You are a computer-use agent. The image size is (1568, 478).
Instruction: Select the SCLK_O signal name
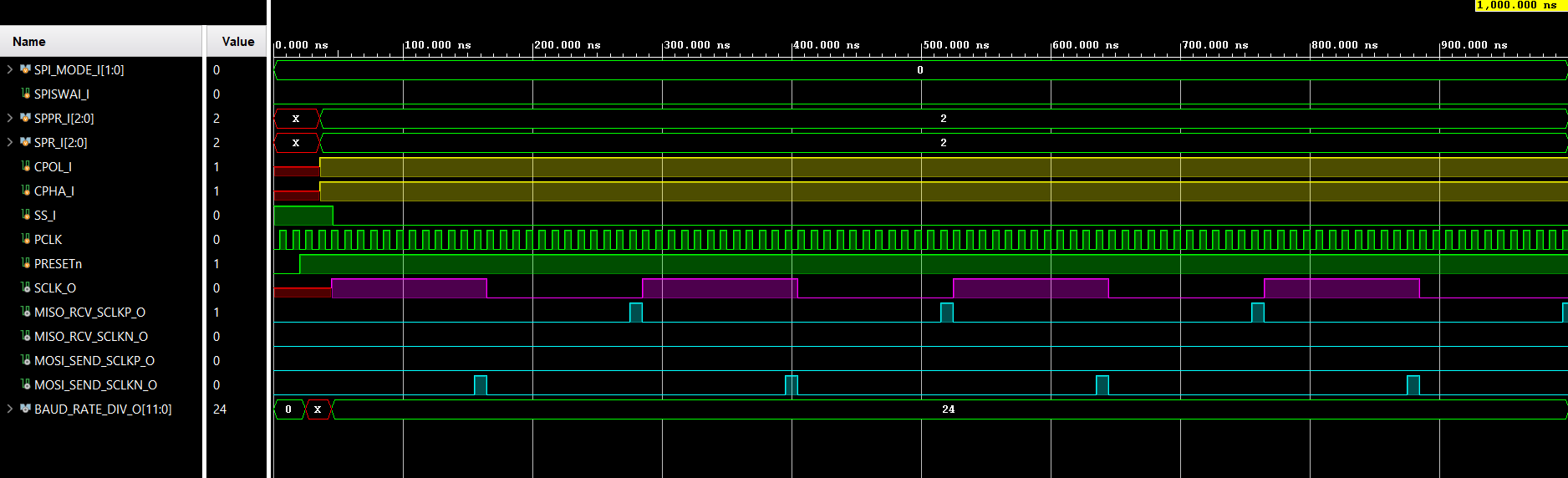point(54,288)
